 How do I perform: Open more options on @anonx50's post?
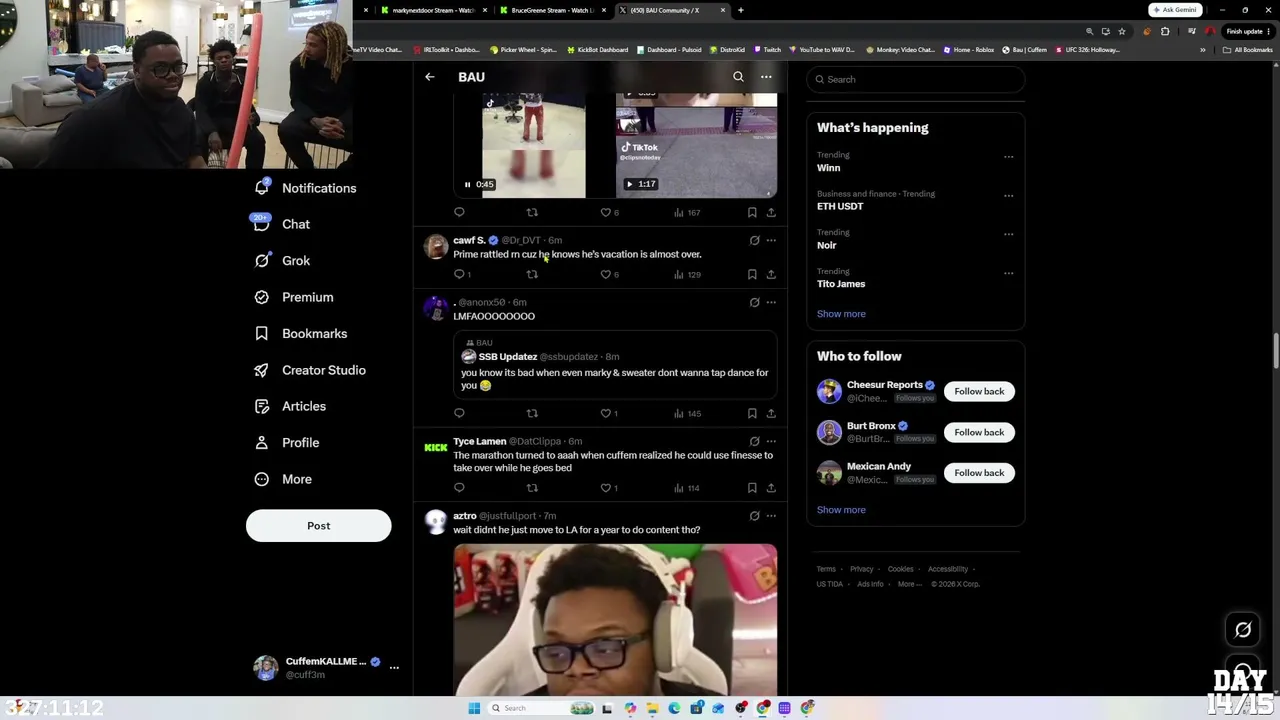click(771, 302)
